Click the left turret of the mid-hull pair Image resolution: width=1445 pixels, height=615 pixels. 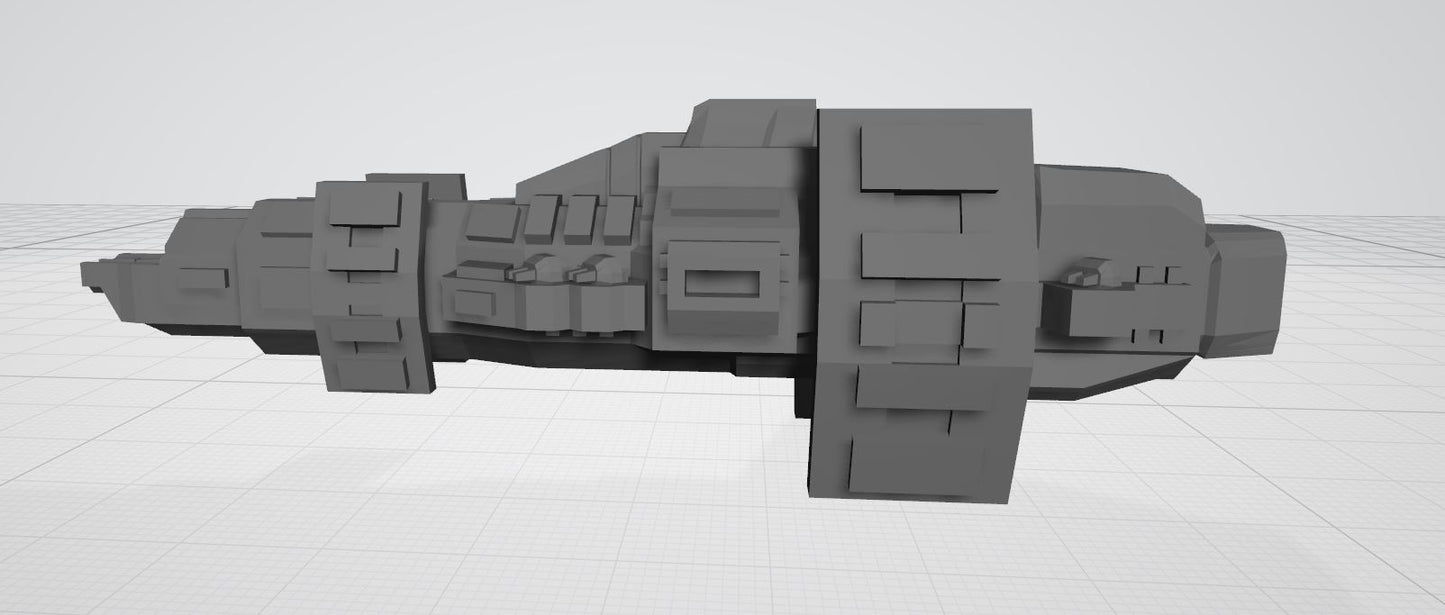pos(532,267)
